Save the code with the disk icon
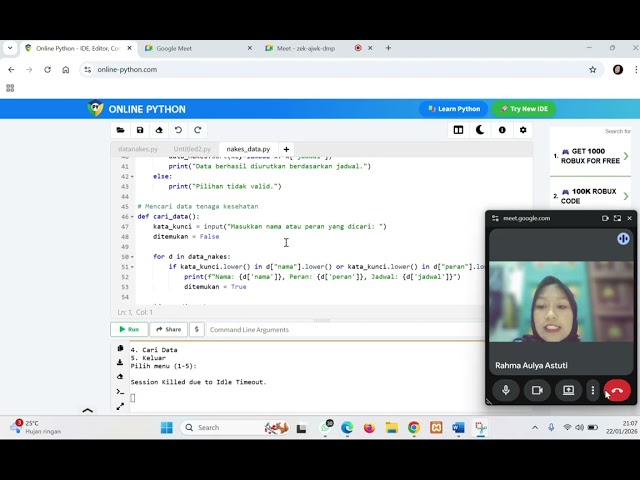Viewport: 640px width, 480px height. [140, 130]
